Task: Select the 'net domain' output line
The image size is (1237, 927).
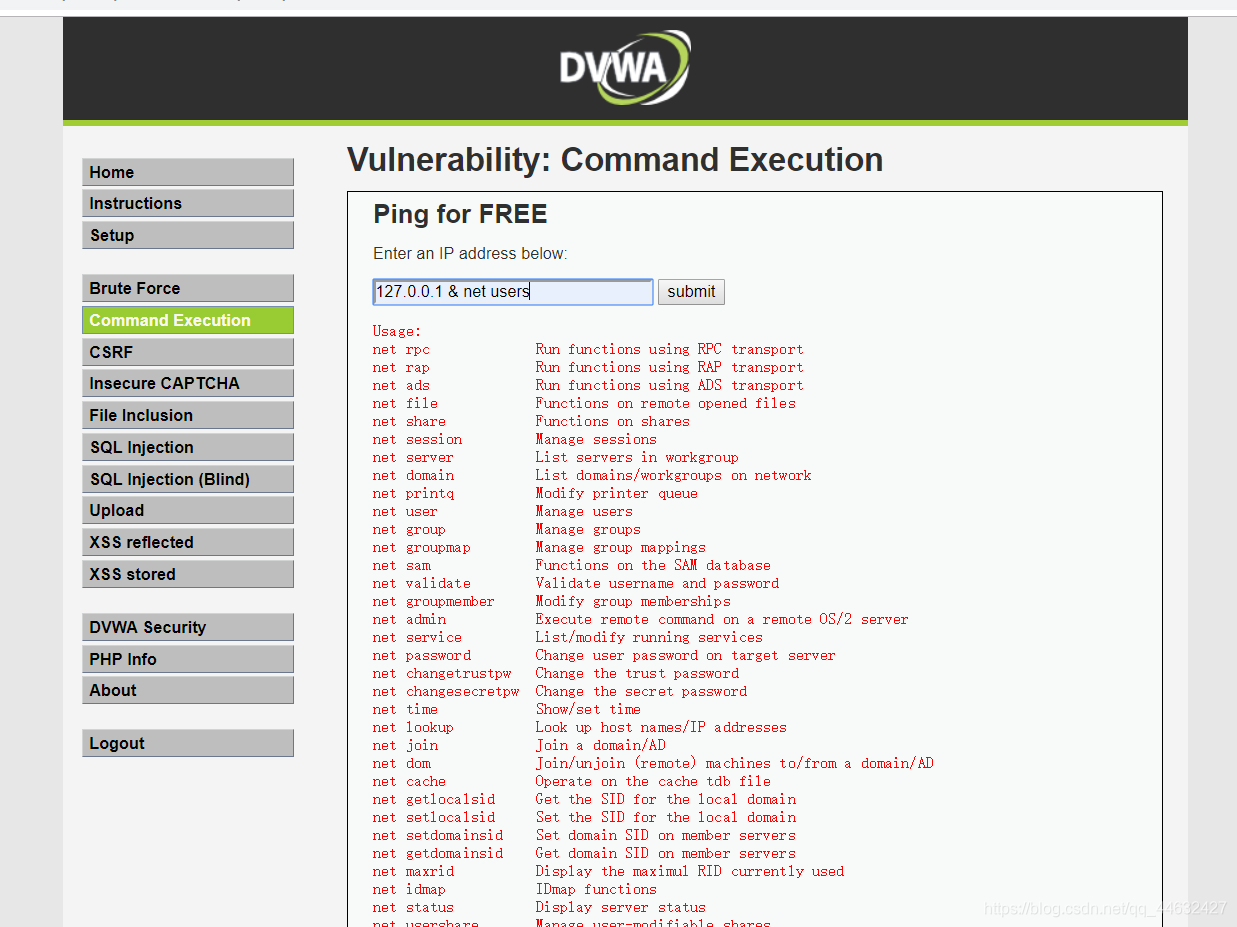Action: 592,475
